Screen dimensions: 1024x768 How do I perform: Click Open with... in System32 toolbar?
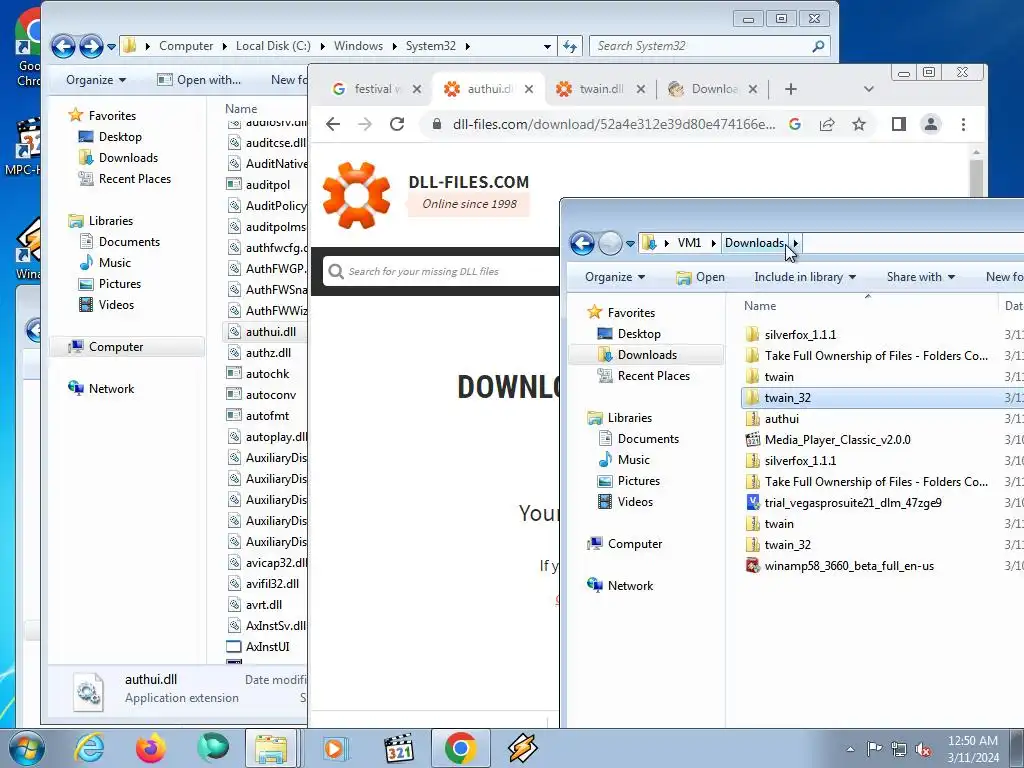click(199, 80)
